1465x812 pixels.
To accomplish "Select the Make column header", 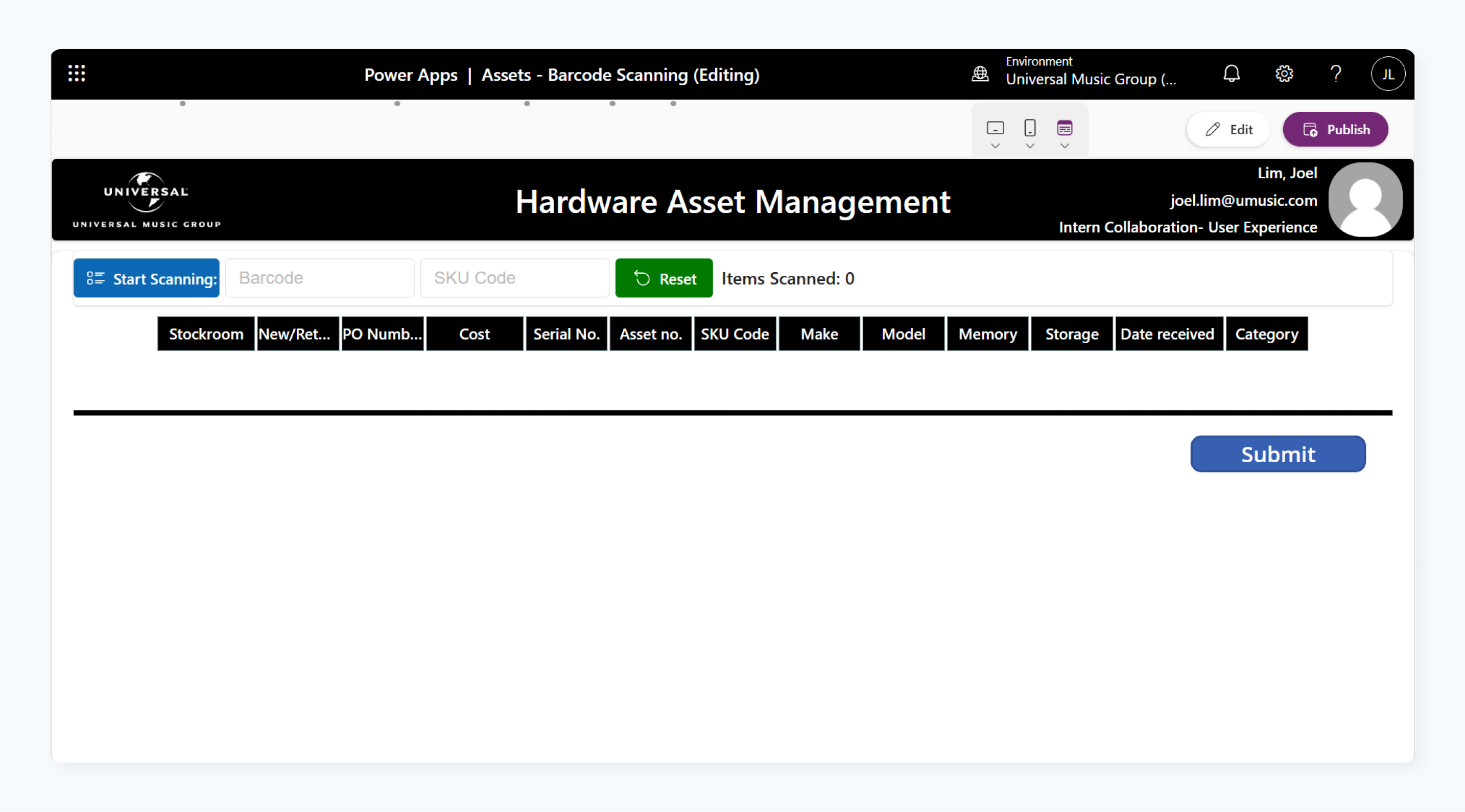I will point(819,334).
